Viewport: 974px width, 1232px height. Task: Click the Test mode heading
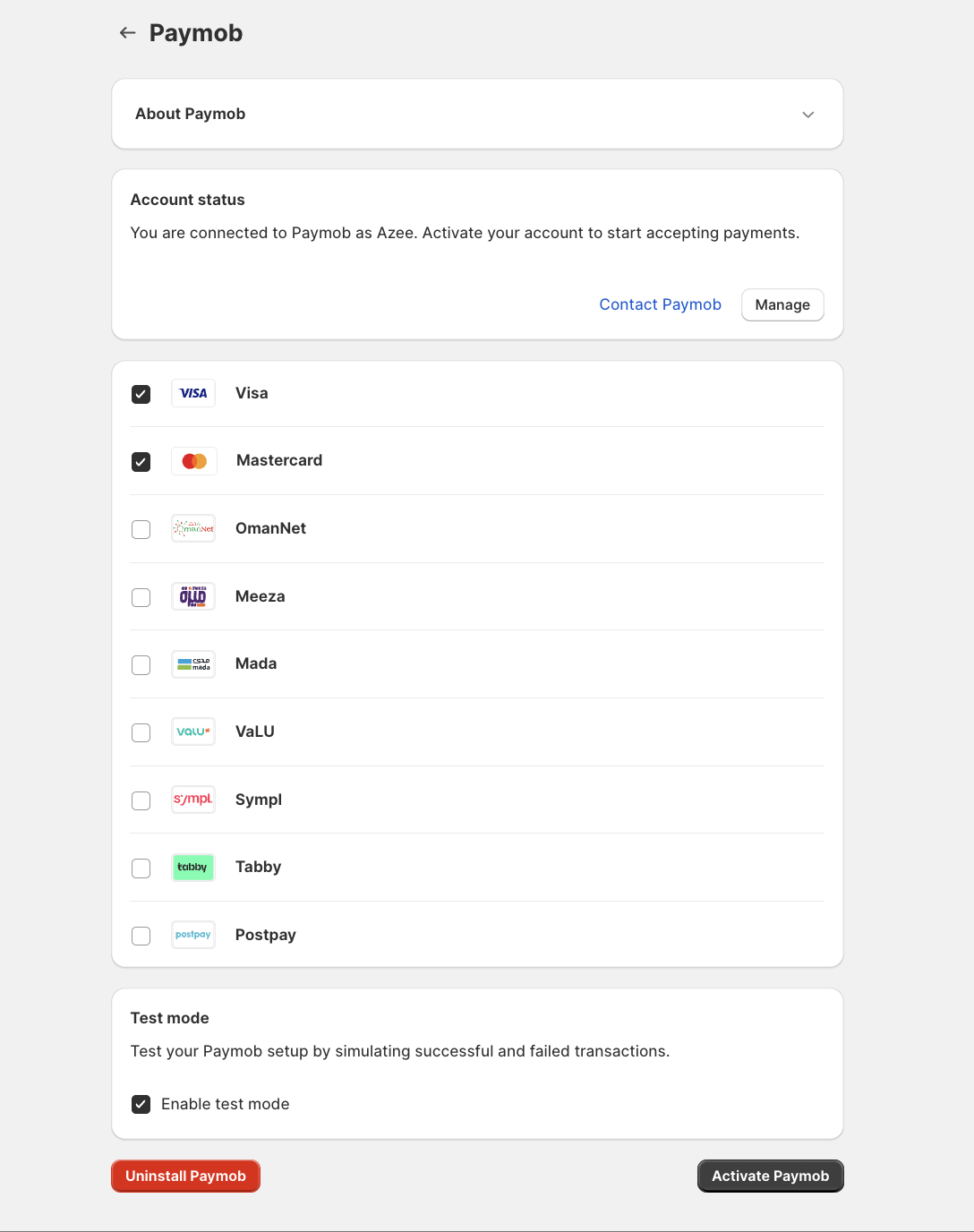point(170,1018)
